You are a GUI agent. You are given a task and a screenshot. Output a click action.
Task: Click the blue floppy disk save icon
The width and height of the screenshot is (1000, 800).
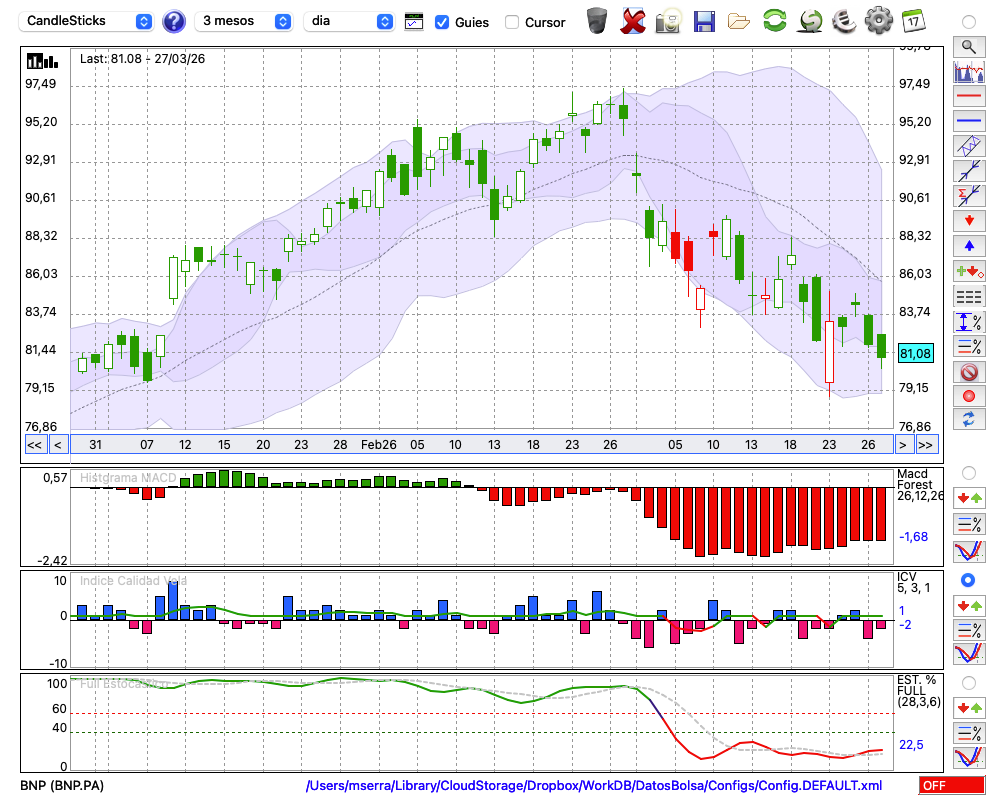[704, 20]
